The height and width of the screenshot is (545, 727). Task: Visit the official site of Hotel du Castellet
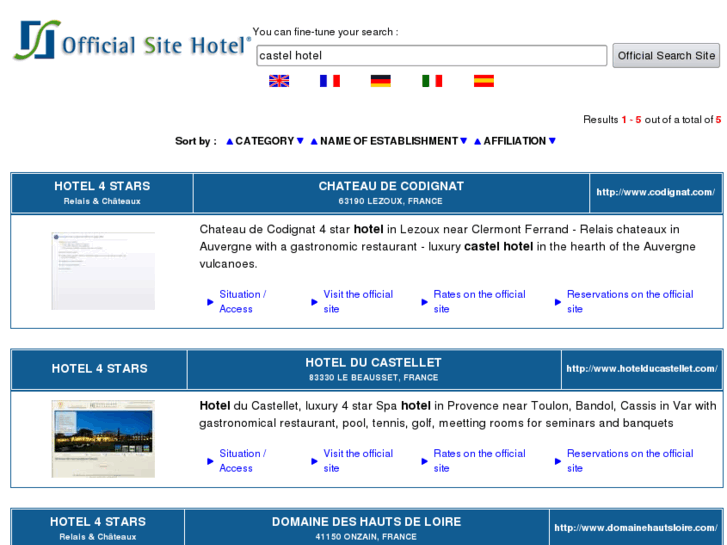pyautogui.click(x=358, y=461)
